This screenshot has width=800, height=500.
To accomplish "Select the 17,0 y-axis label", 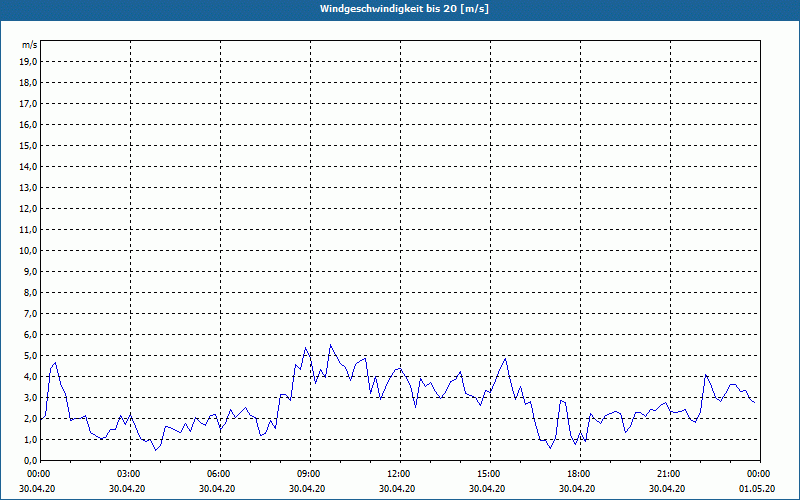I will pos(29,104).
